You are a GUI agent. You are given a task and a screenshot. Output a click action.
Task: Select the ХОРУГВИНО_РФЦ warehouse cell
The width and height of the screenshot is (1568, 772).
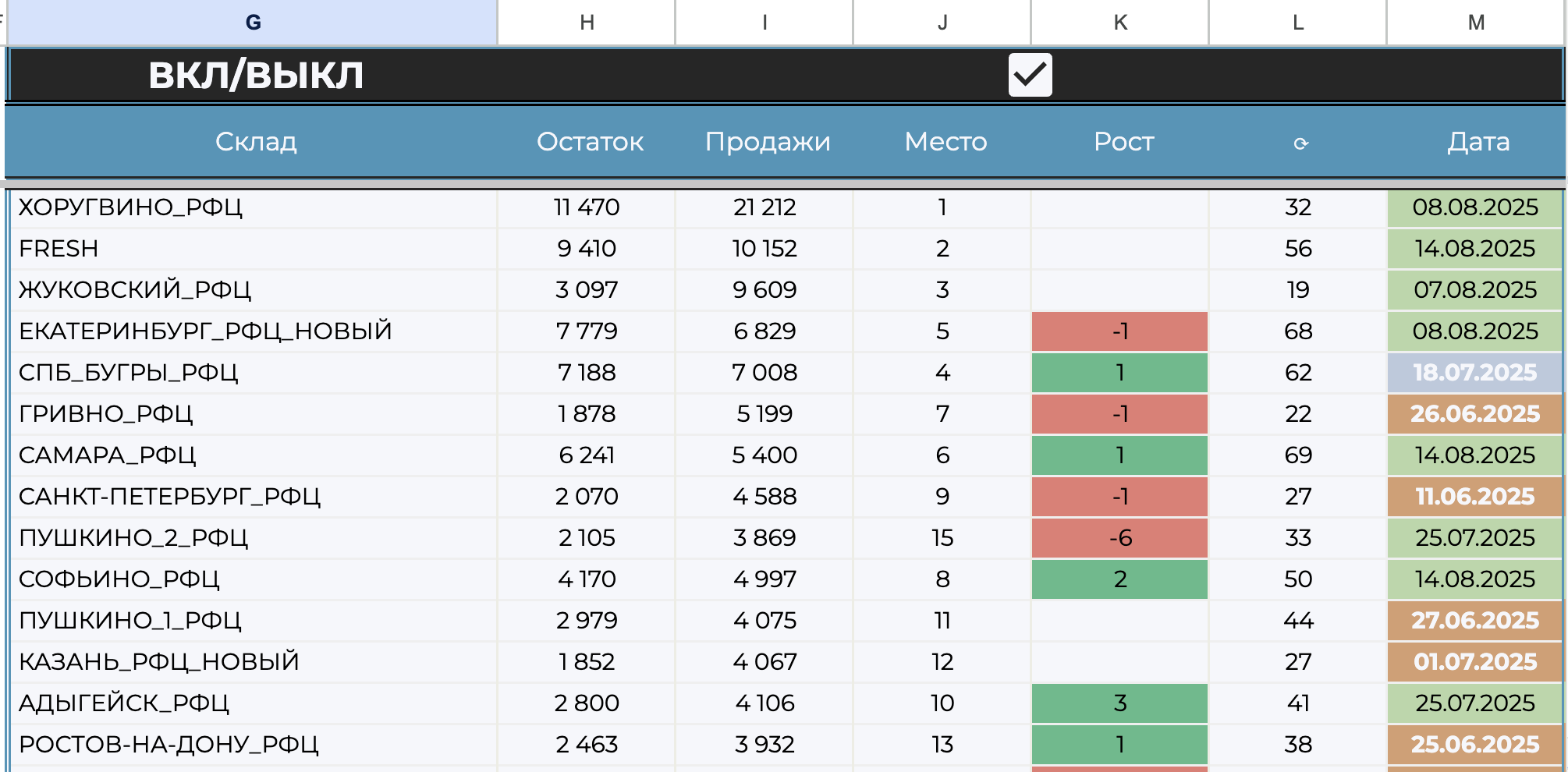click(x=131, y=207)
